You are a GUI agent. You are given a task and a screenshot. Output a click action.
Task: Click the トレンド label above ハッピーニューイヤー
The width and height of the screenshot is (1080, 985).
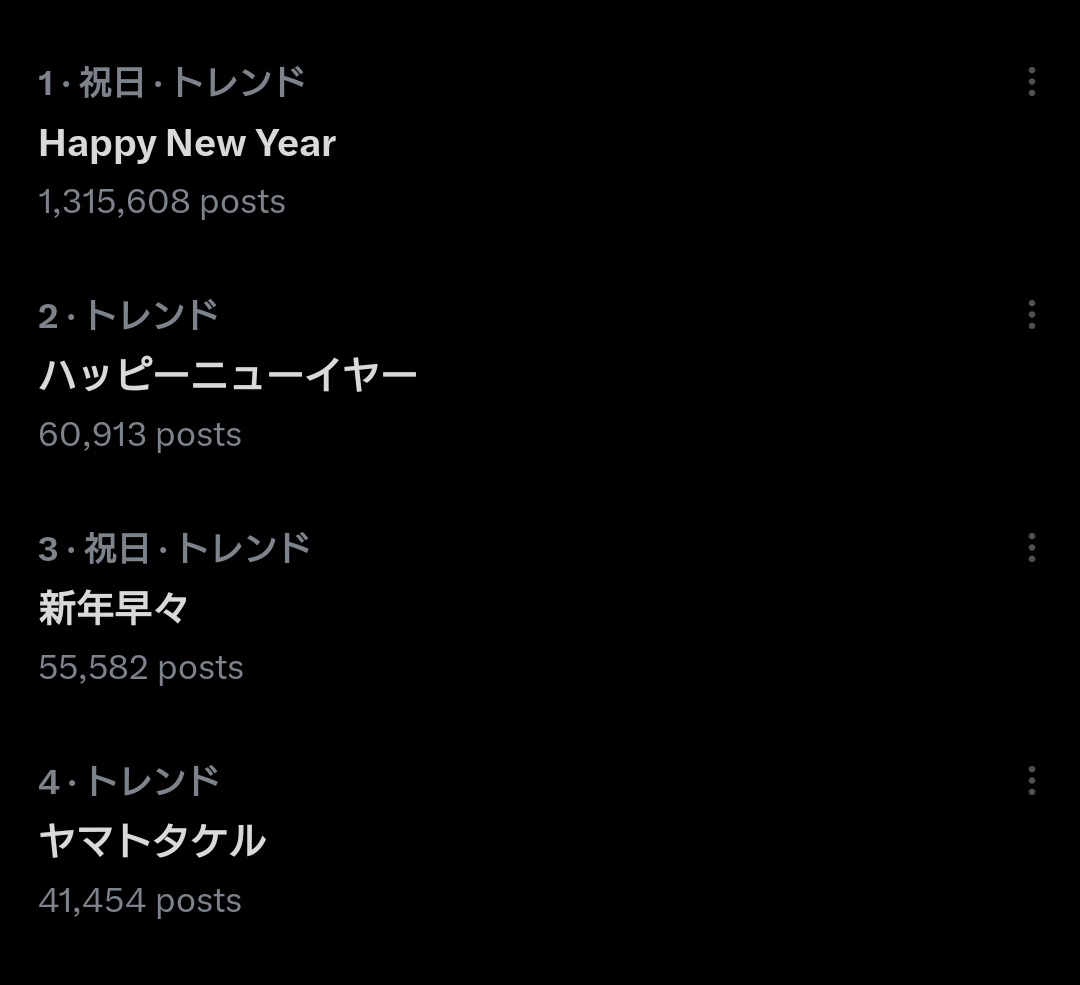151,316
